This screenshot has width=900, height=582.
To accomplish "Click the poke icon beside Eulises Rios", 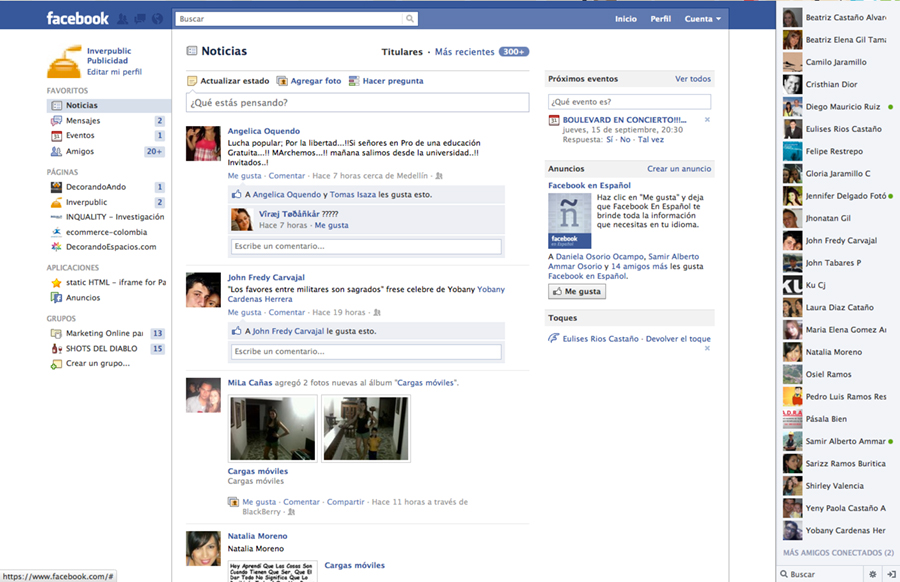I will (553, 339).
